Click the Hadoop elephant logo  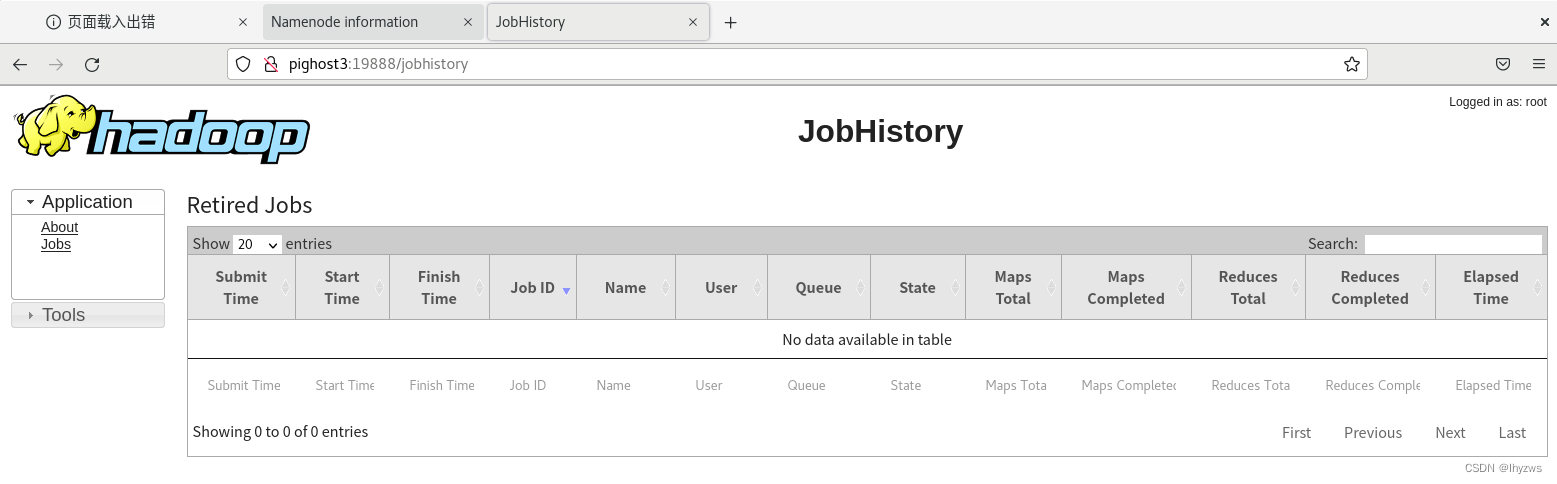(x=162, y=129)
